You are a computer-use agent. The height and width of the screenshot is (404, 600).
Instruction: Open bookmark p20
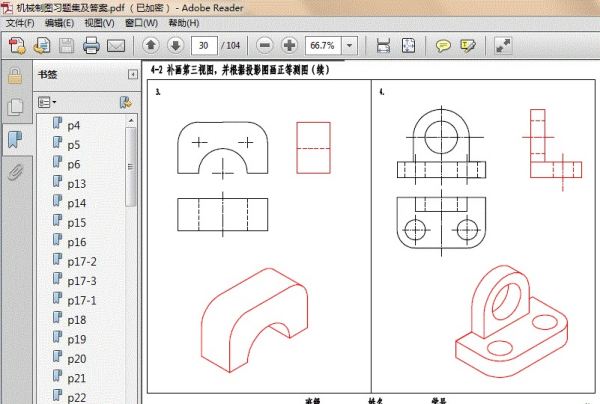tap(76, 359)
